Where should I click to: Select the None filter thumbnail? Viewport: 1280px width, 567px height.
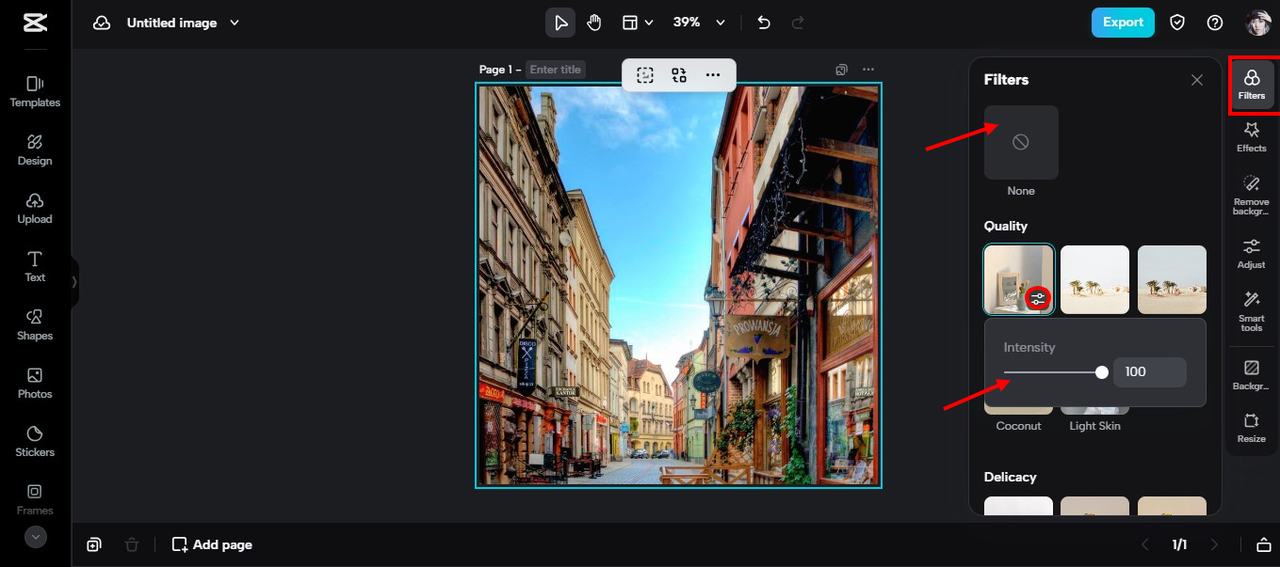[1021, 142]
